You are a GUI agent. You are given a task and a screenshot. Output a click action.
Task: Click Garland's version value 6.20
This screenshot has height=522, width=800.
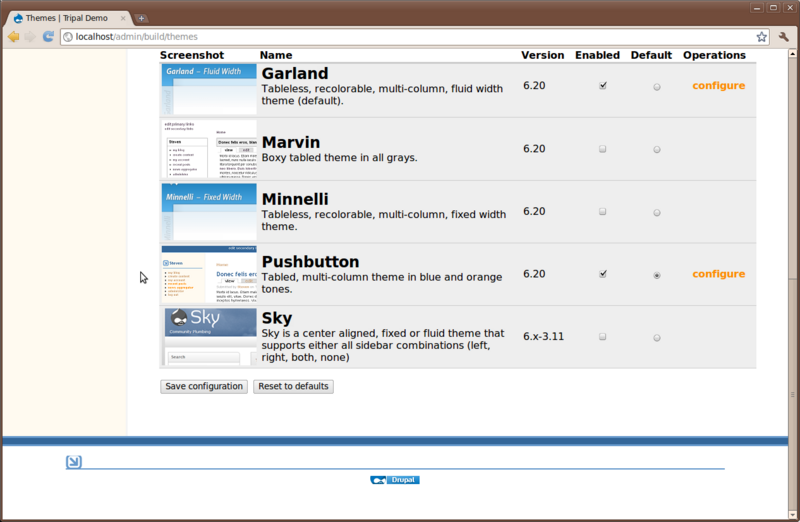point(534,86)
